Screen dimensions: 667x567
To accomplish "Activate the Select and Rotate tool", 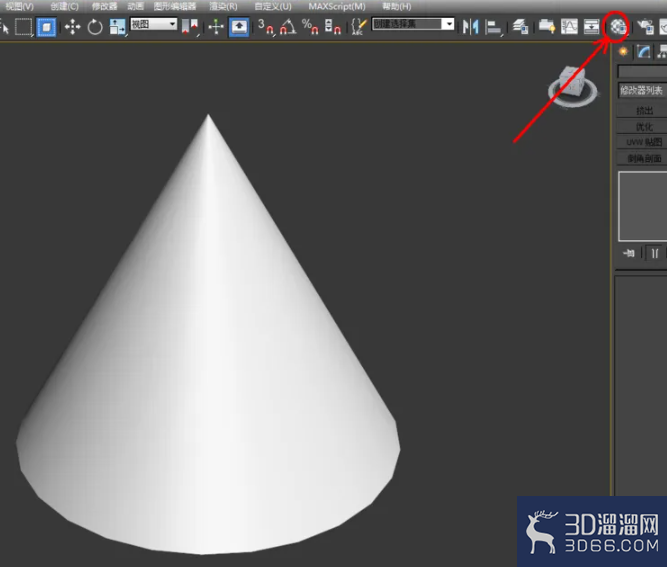I will 95,27.
